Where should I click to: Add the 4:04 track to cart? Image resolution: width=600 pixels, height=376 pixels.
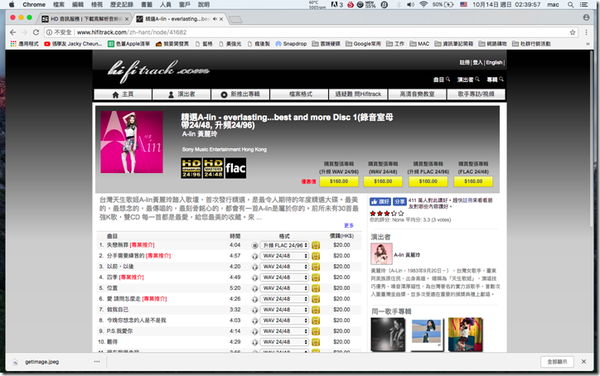point(316,246)
